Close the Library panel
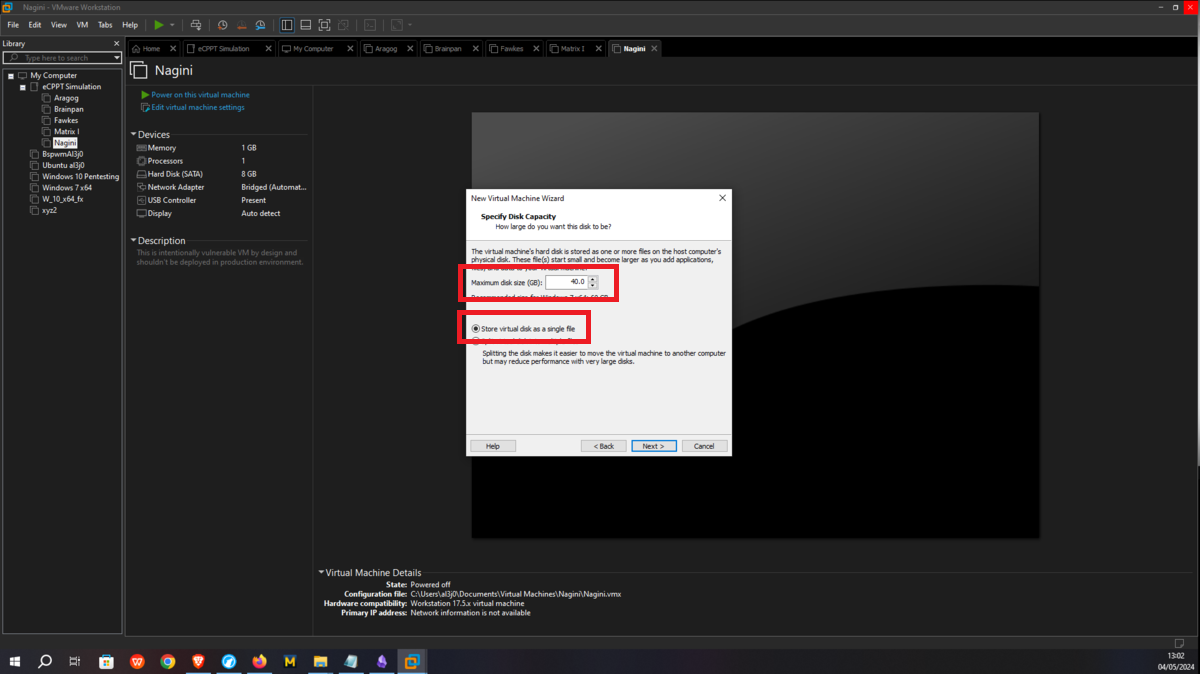Viewport: 1200px width, 674px height. [x=116, y=44]
